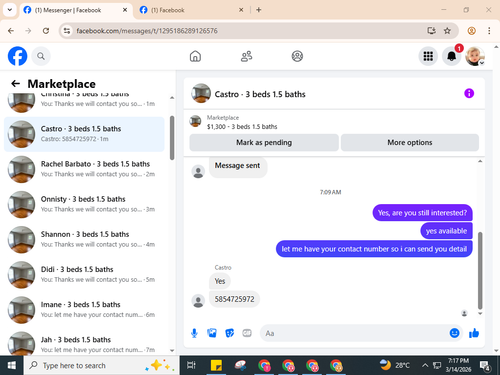Send a thumbs-up like

(x=474, y=333)
